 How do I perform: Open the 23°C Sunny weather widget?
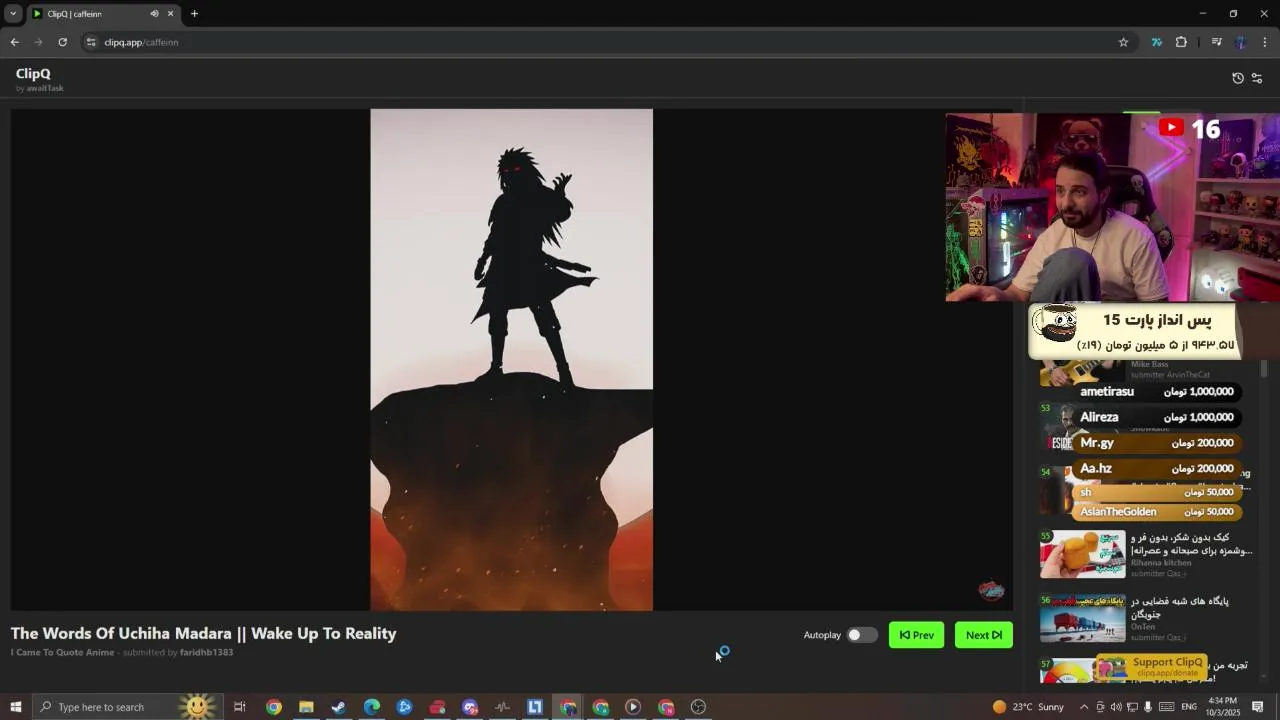(x=1028, y=707)
